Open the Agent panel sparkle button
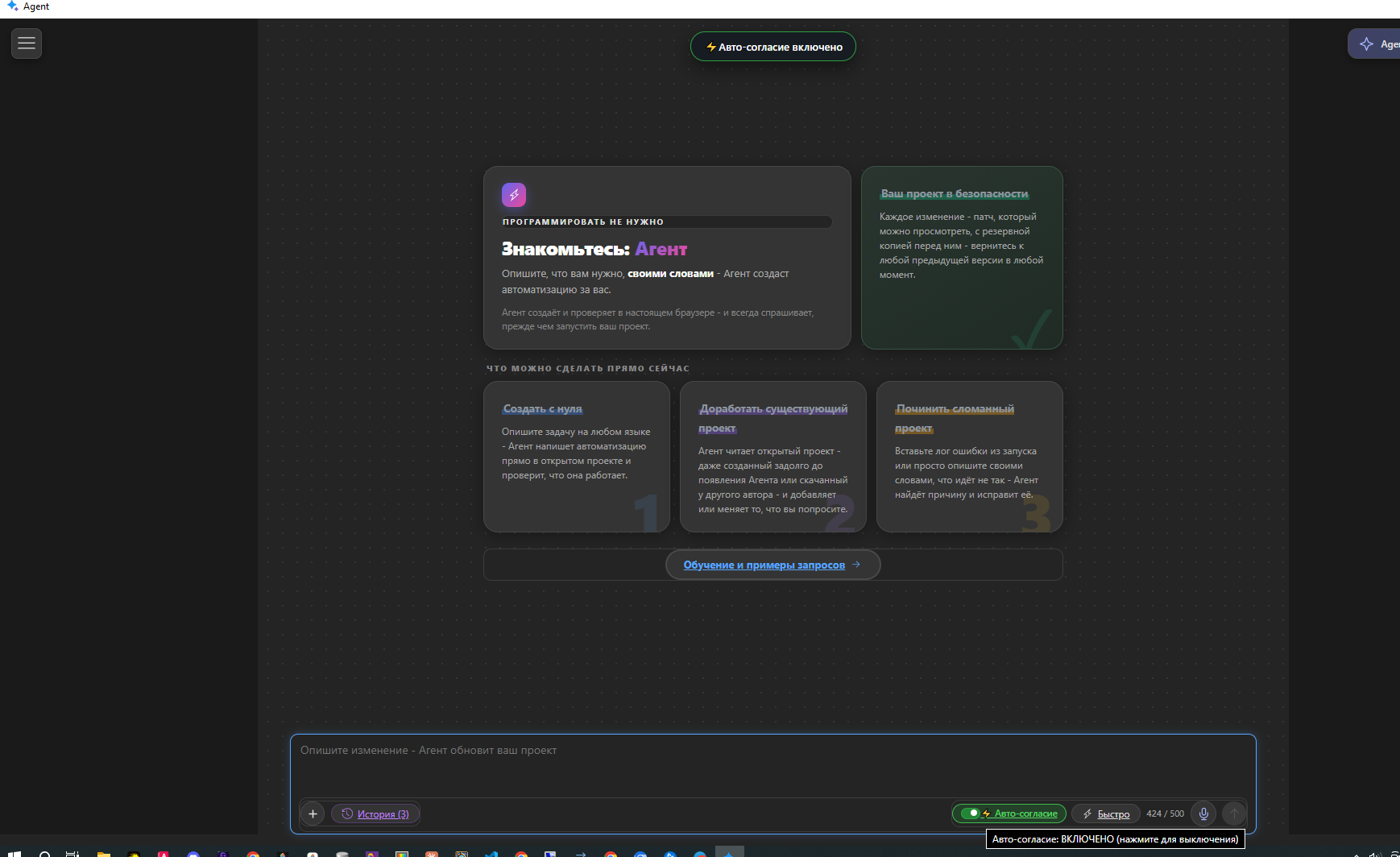1400x857 pixels. click(x=1375, y=44)
